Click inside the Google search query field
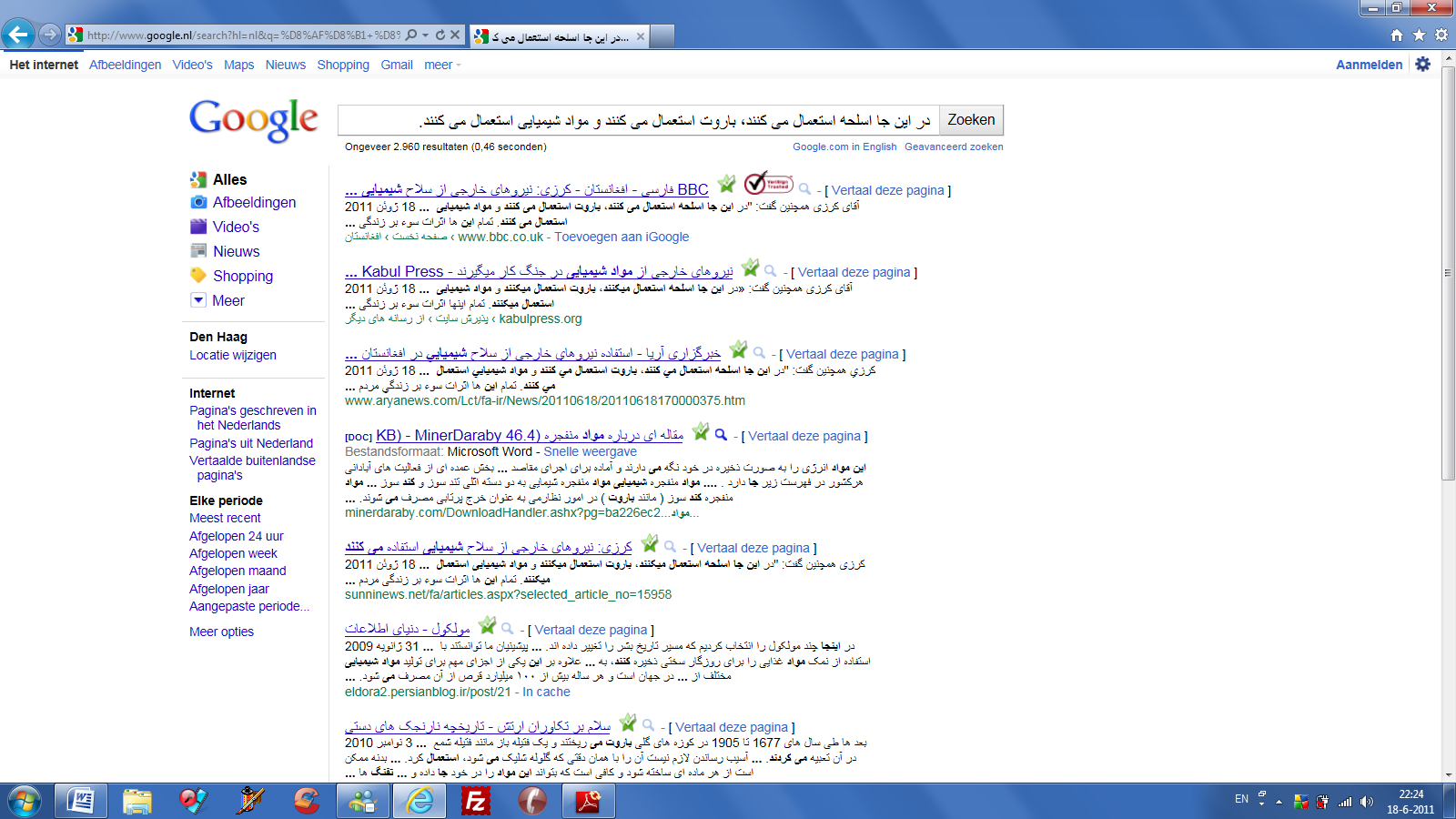 [x=638, y=120]
